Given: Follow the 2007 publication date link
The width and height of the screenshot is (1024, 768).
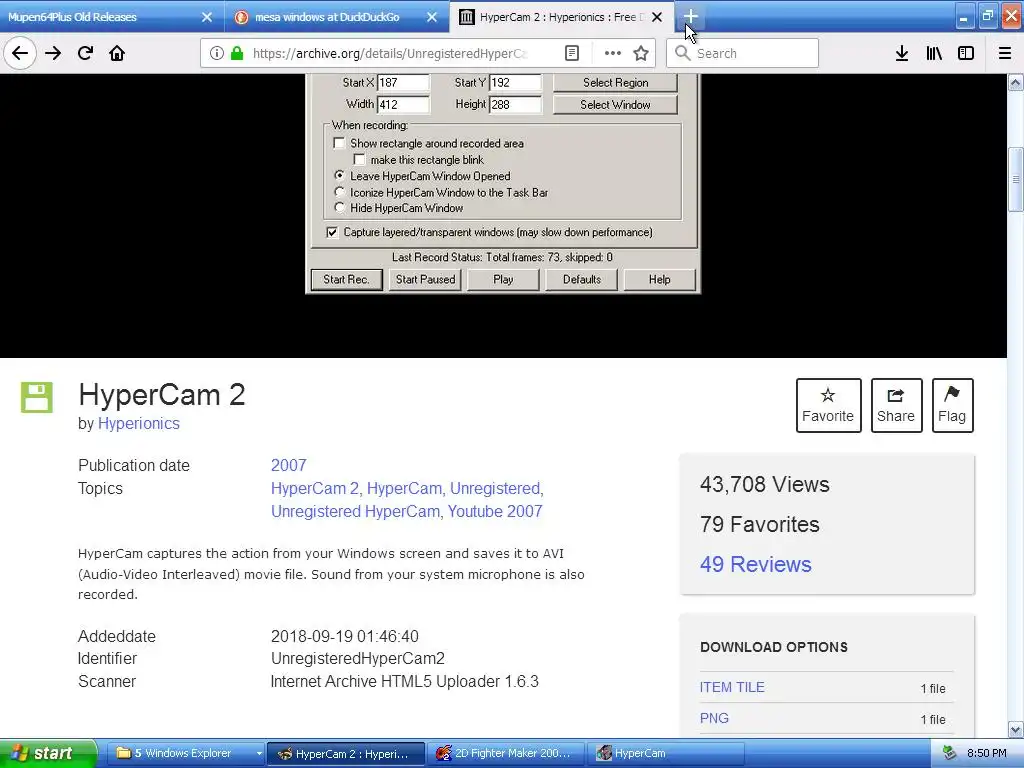Looking at the screenshot, I should [288, 465].
